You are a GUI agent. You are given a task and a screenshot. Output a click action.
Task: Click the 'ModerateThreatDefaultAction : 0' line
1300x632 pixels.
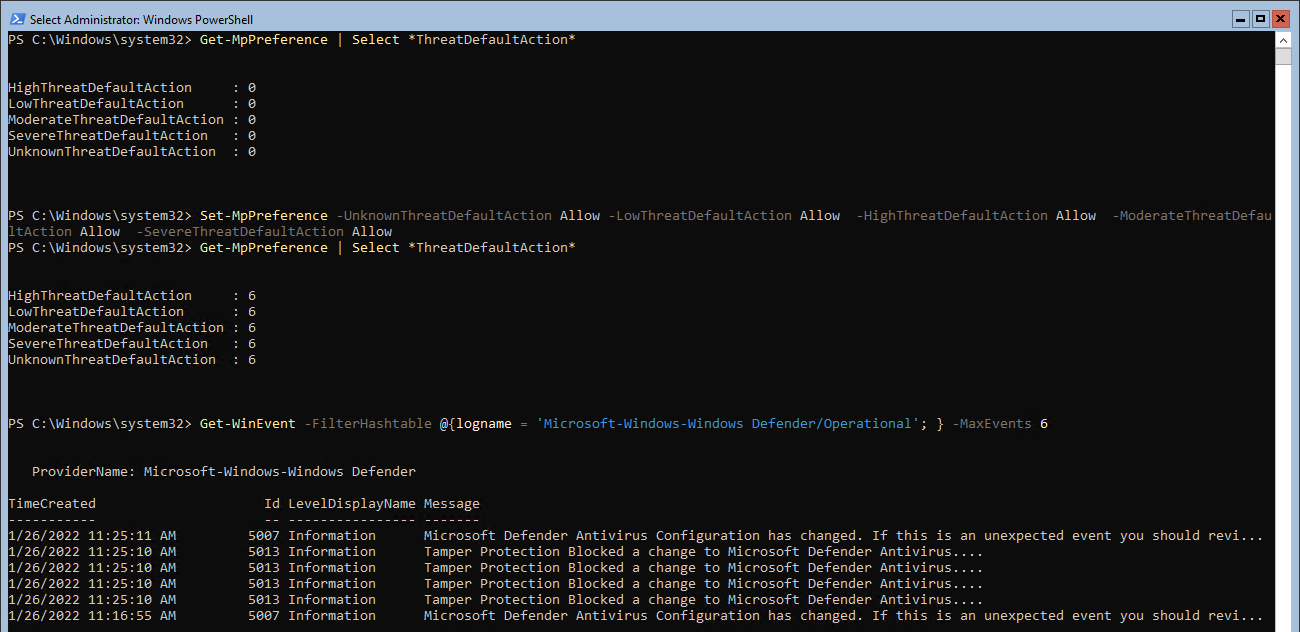click(132, 120)
